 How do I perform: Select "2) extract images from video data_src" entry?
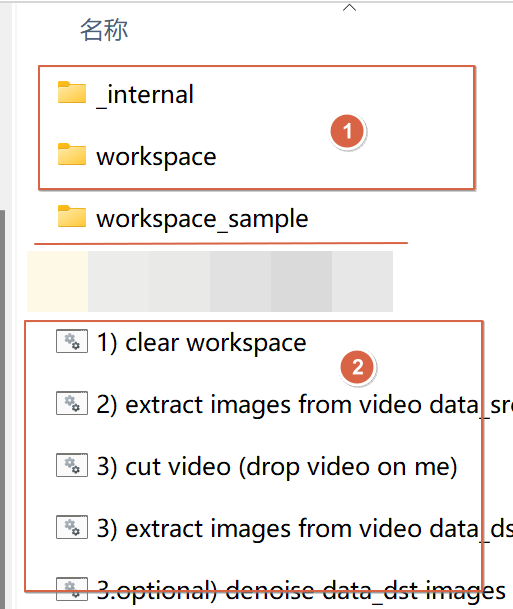coord(304,405)
